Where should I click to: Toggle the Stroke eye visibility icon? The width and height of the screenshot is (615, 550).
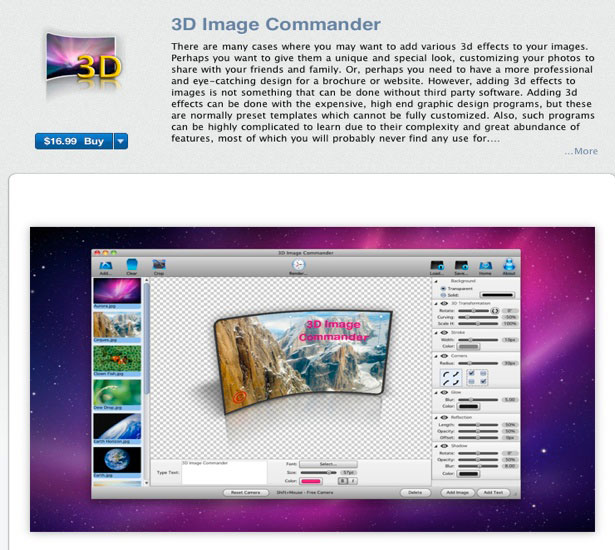pos(444,333)
